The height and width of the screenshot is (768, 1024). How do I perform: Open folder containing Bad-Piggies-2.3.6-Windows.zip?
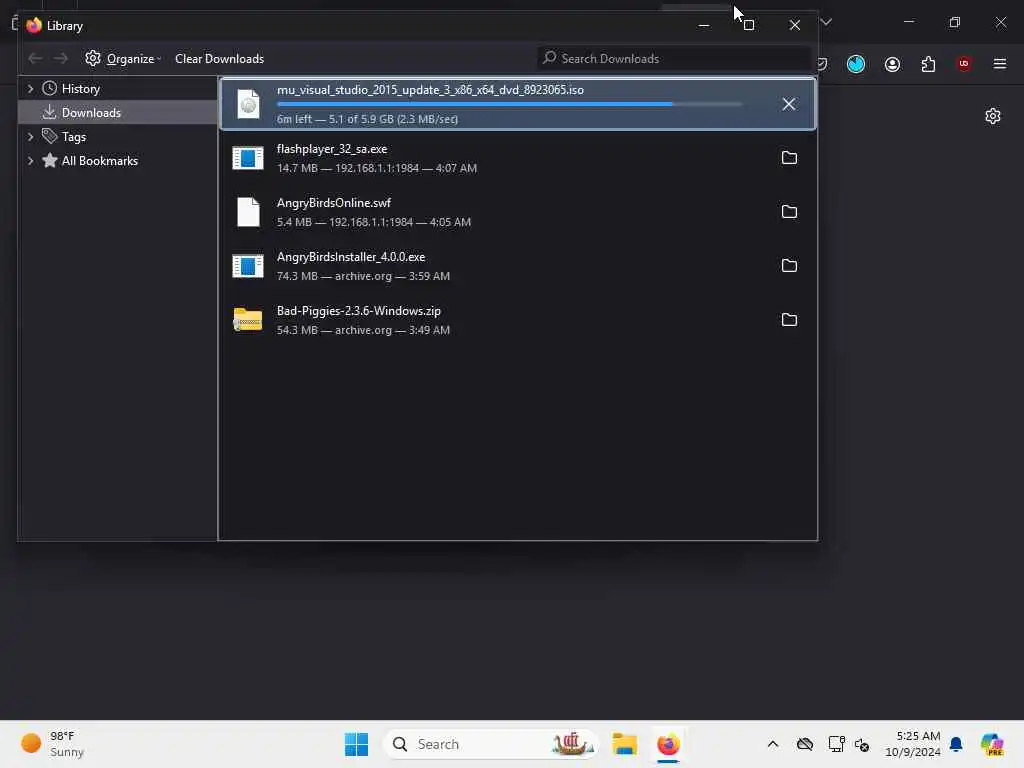[789, 320]
